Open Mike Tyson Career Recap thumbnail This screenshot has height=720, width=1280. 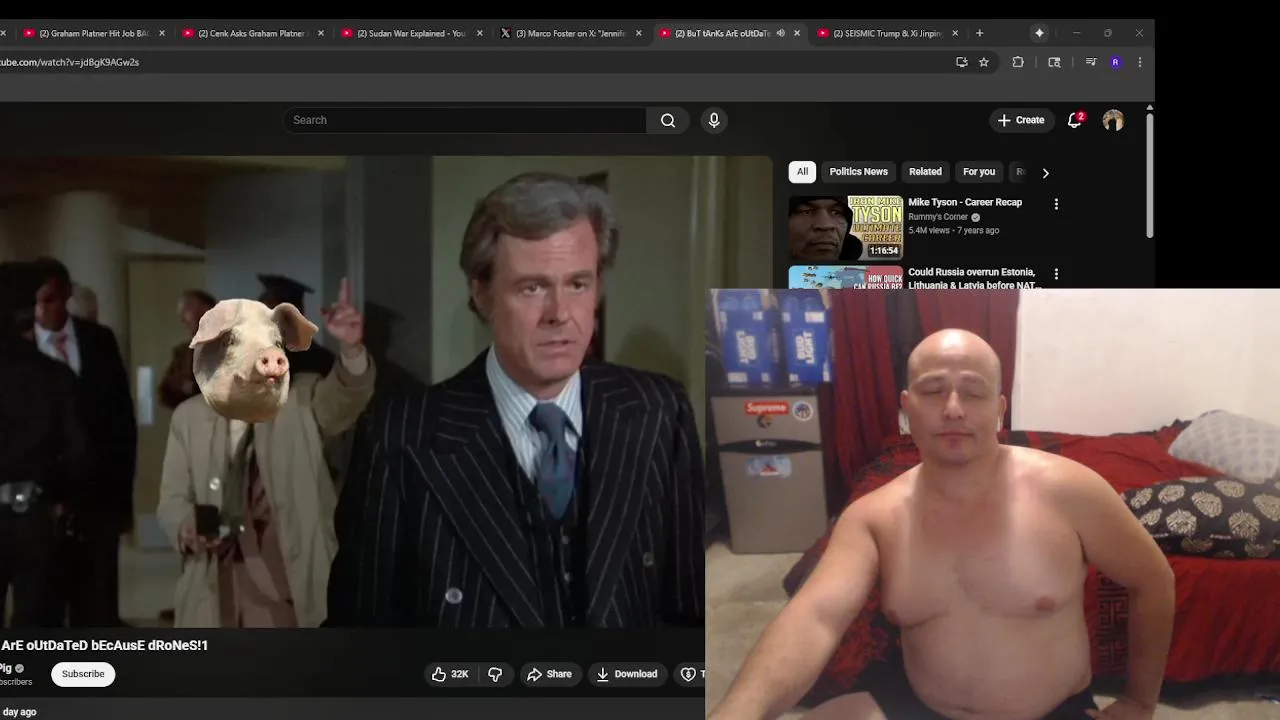pyautogui.click(x=846, y=228)
